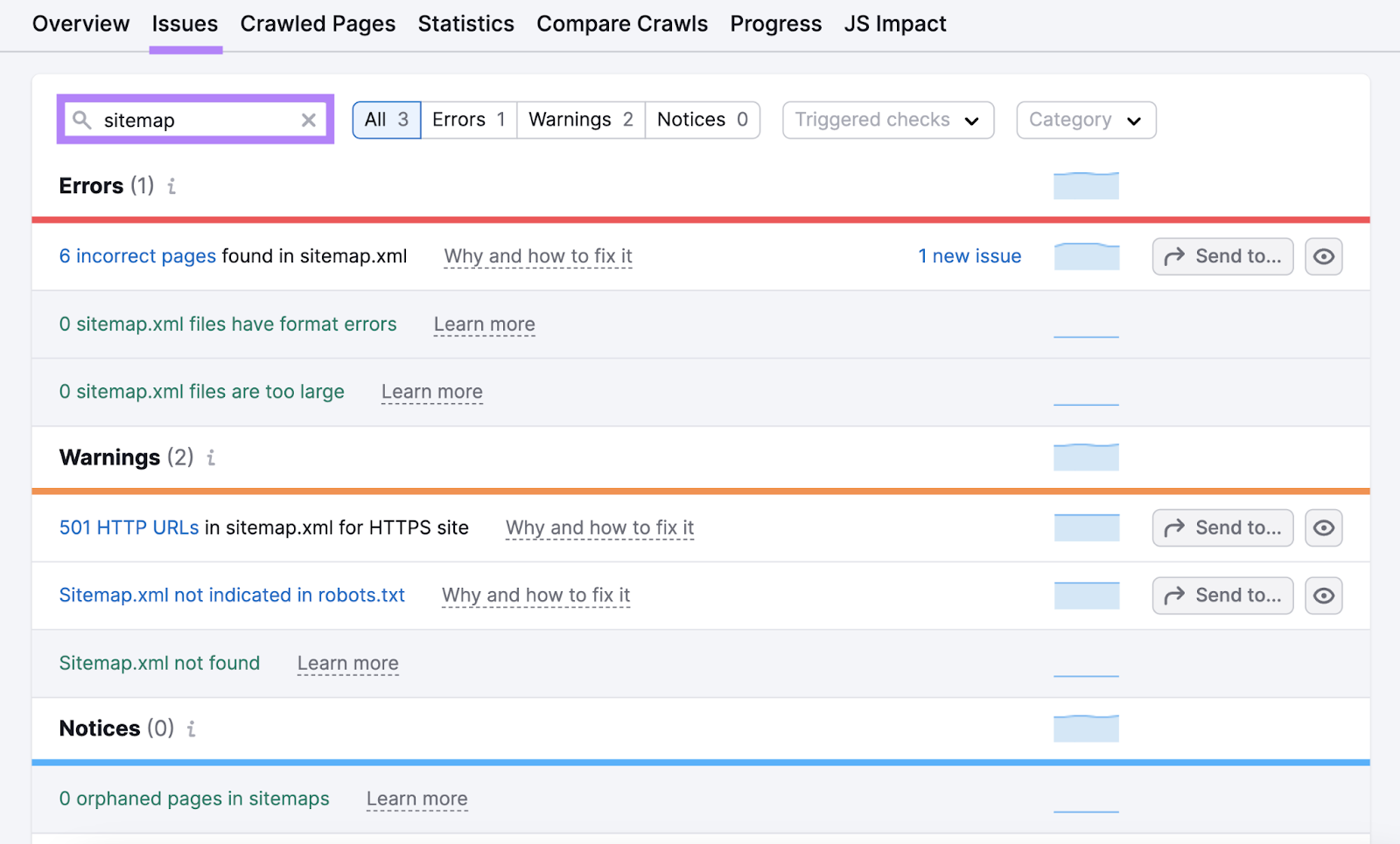Click the search magnifier icon

pyautogui.click(x=81, y=120)
